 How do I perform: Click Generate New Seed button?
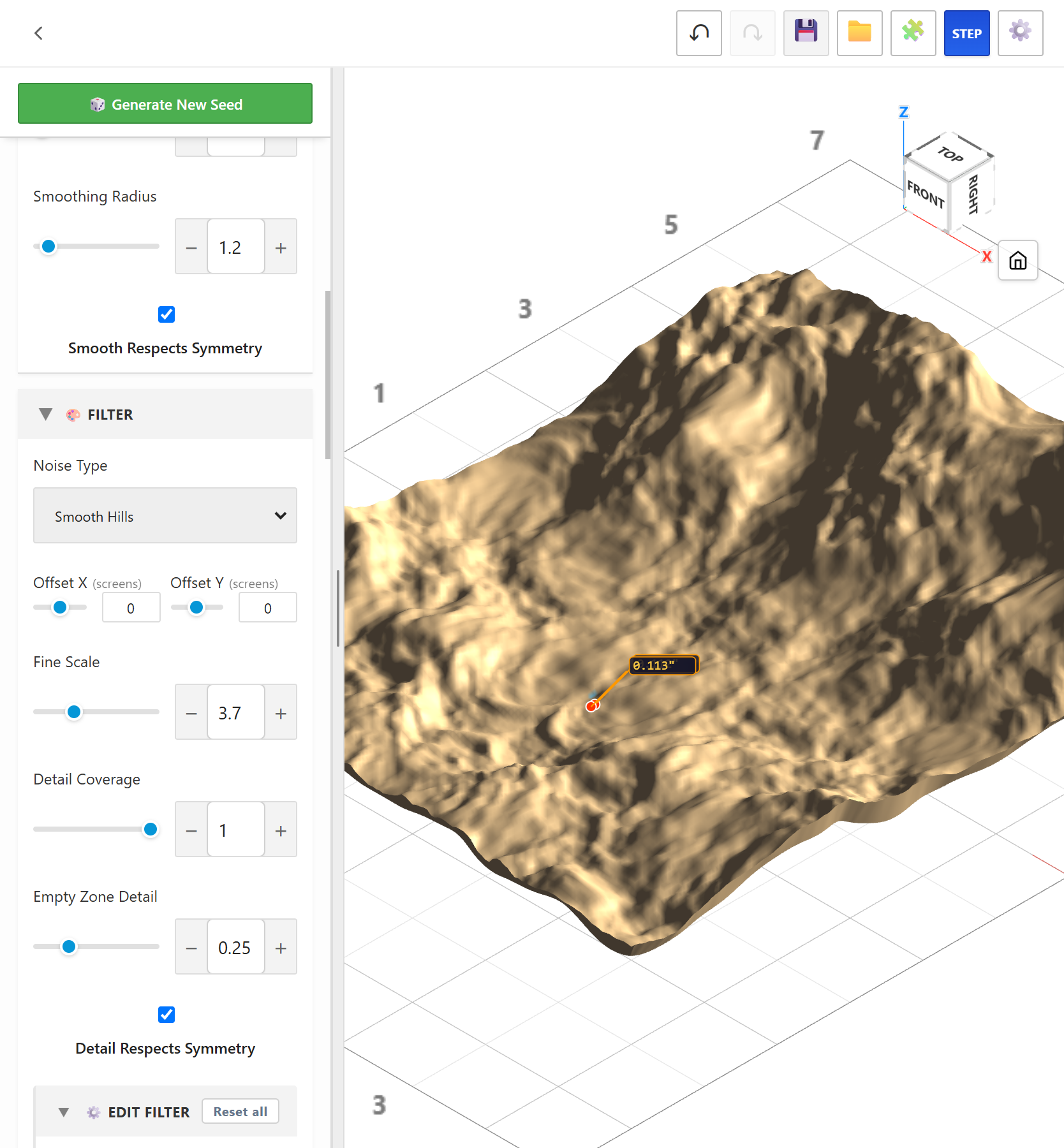click(165, 103)
